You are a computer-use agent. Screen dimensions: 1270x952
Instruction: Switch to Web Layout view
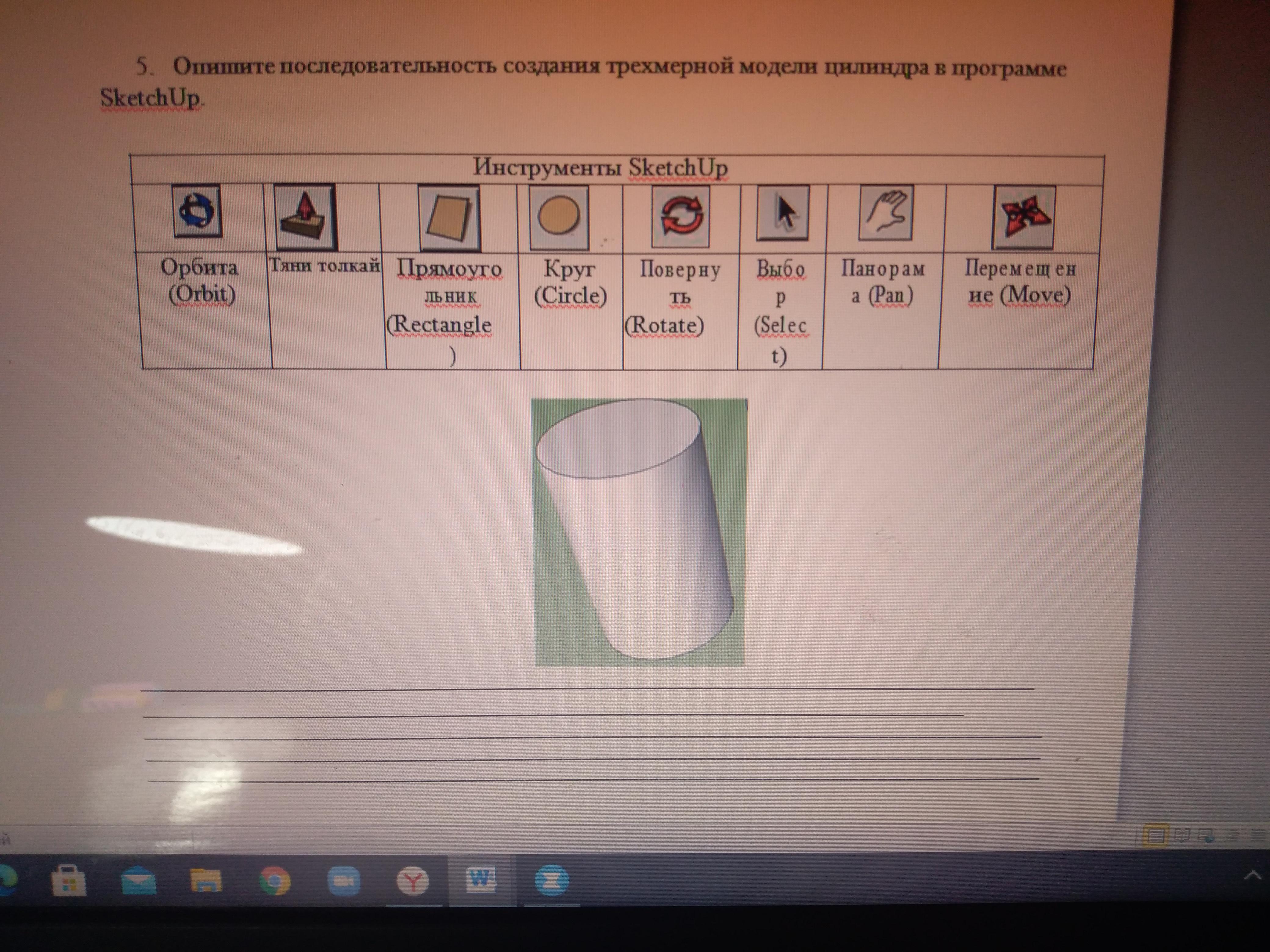(x=1207, y=835)
